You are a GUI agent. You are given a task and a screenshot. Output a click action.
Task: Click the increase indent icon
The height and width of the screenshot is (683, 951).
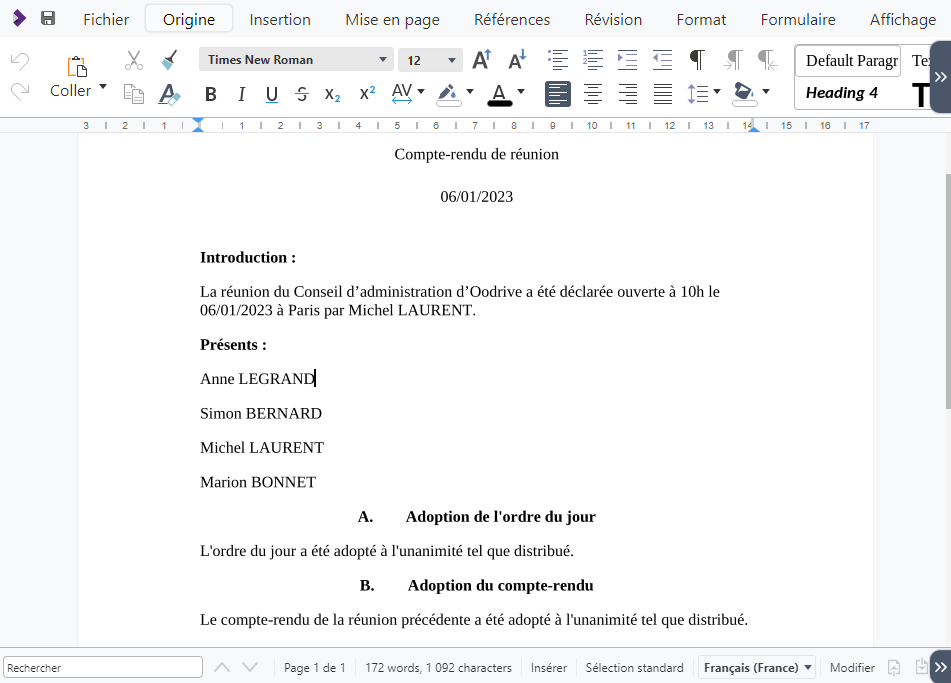pyautogui.click(x=627, y=60)
